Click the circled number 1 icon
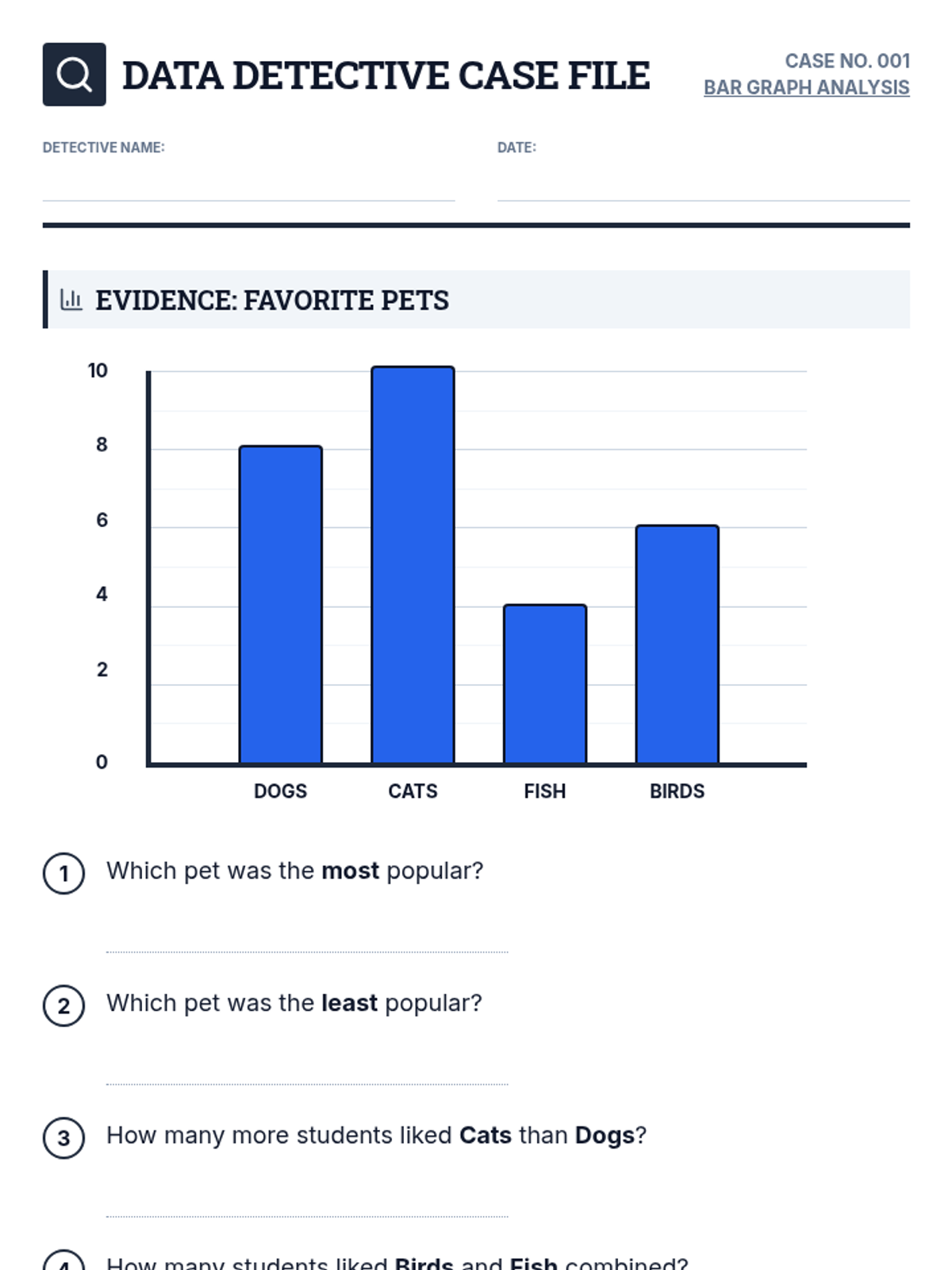Screen dimensions: 952x1270 (63, 873)
